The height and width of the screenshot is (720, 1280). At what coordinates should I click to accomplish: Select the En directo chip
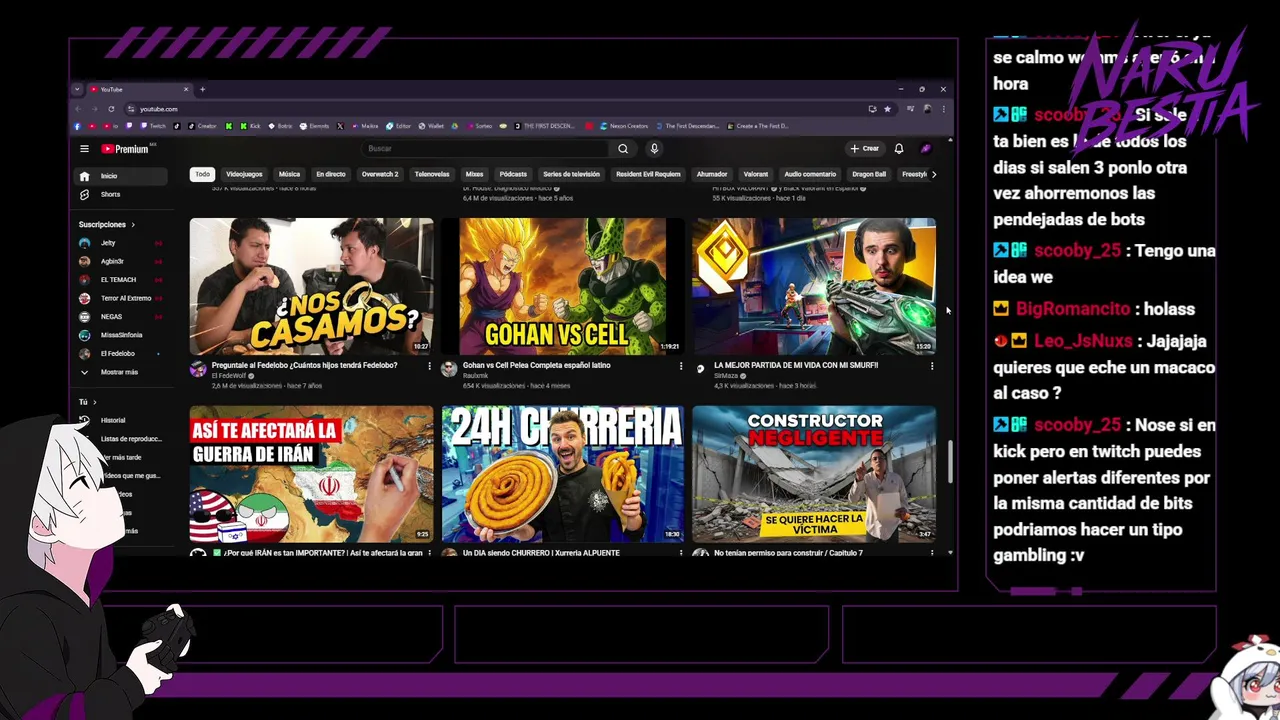[331, 174]
